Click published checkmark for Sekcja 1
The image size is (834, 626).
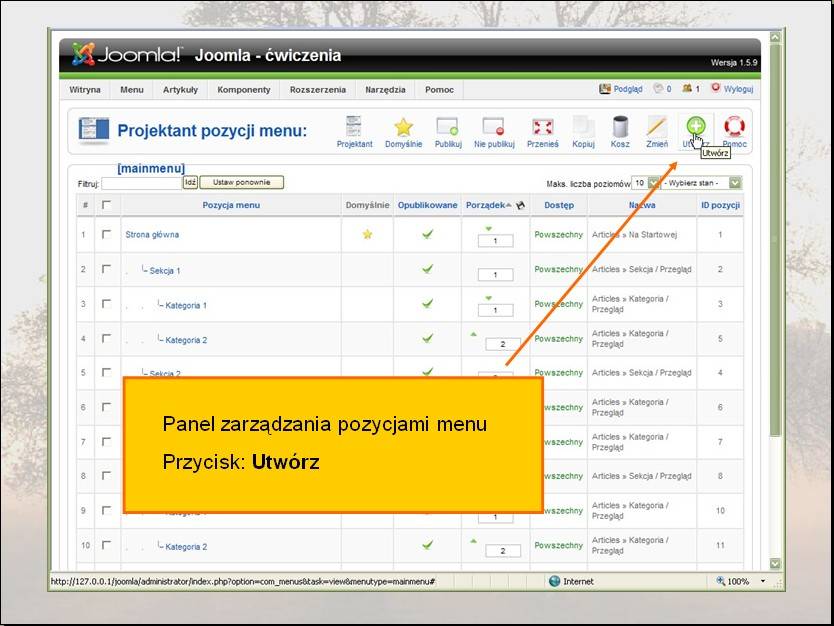coord(427,269)
